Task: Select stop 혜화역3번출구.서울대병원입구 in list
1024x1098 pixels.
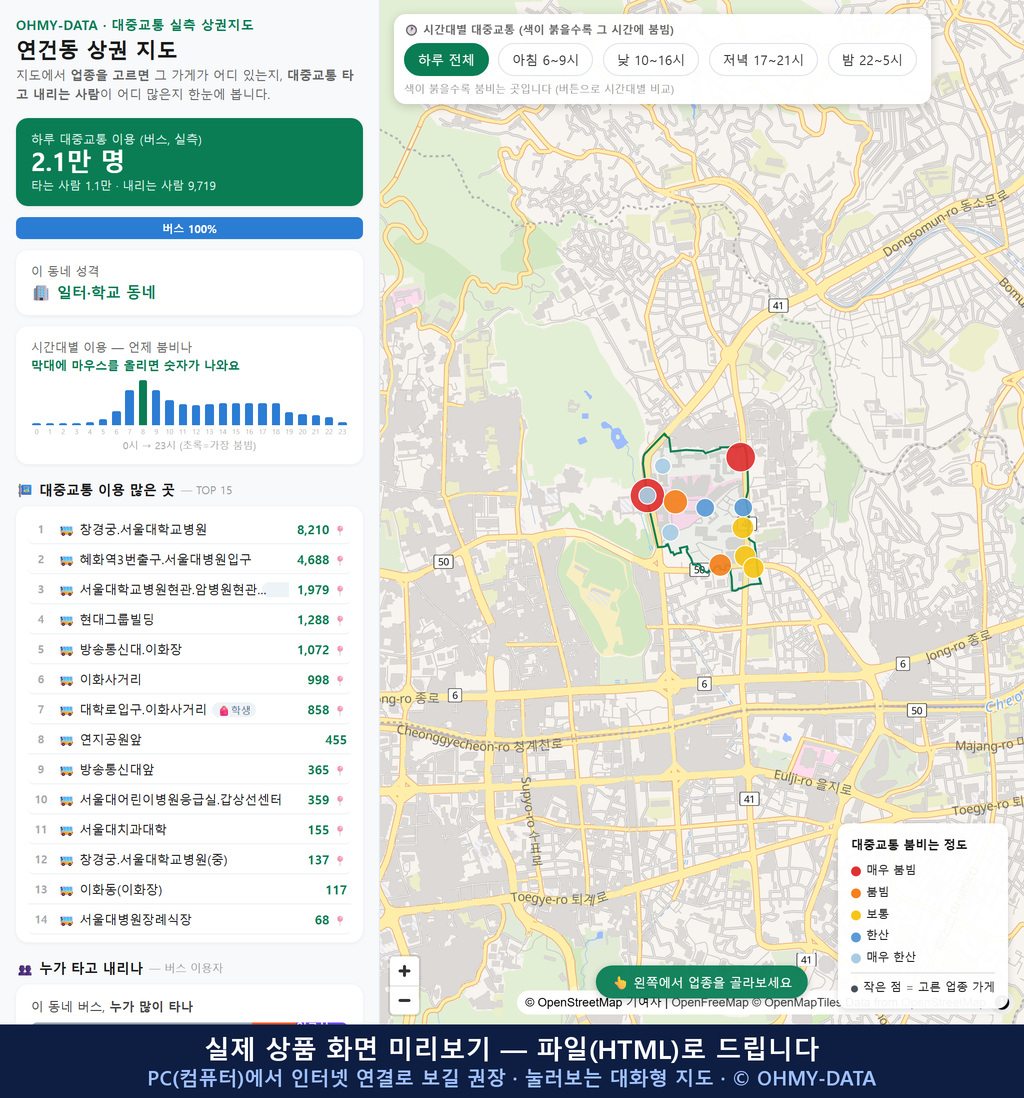Action: [189, 560]
